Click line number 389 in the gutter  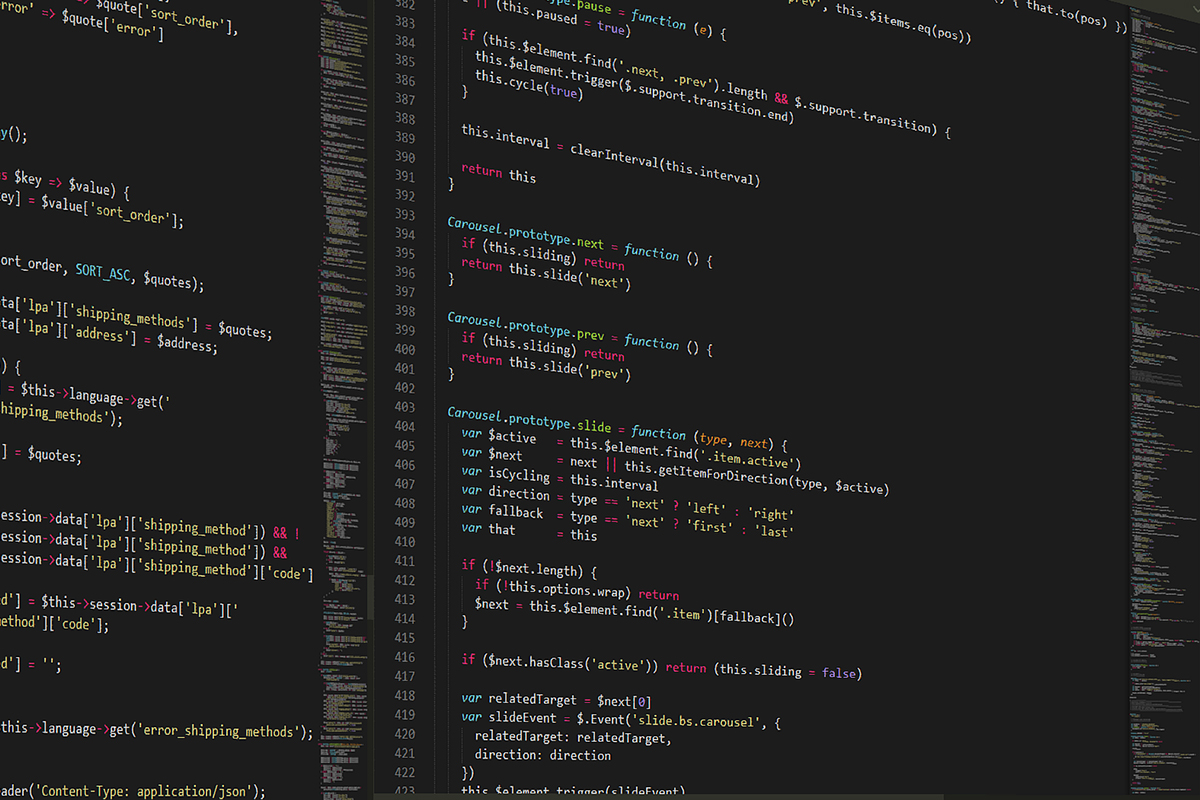(x=405, y=138)
